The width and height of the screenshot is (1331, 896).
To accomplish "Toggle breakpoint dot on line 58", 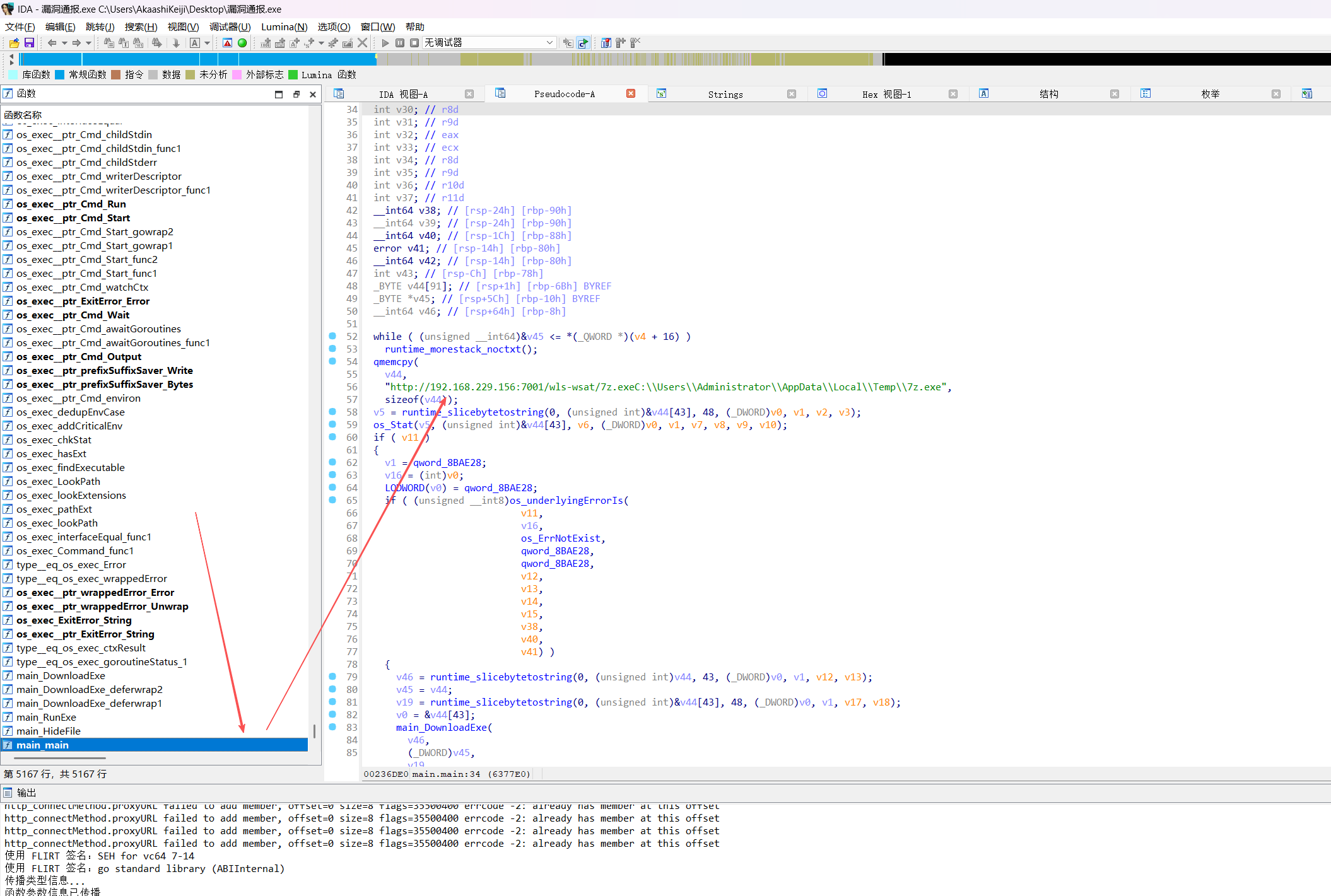I will (x=332, y=412).
